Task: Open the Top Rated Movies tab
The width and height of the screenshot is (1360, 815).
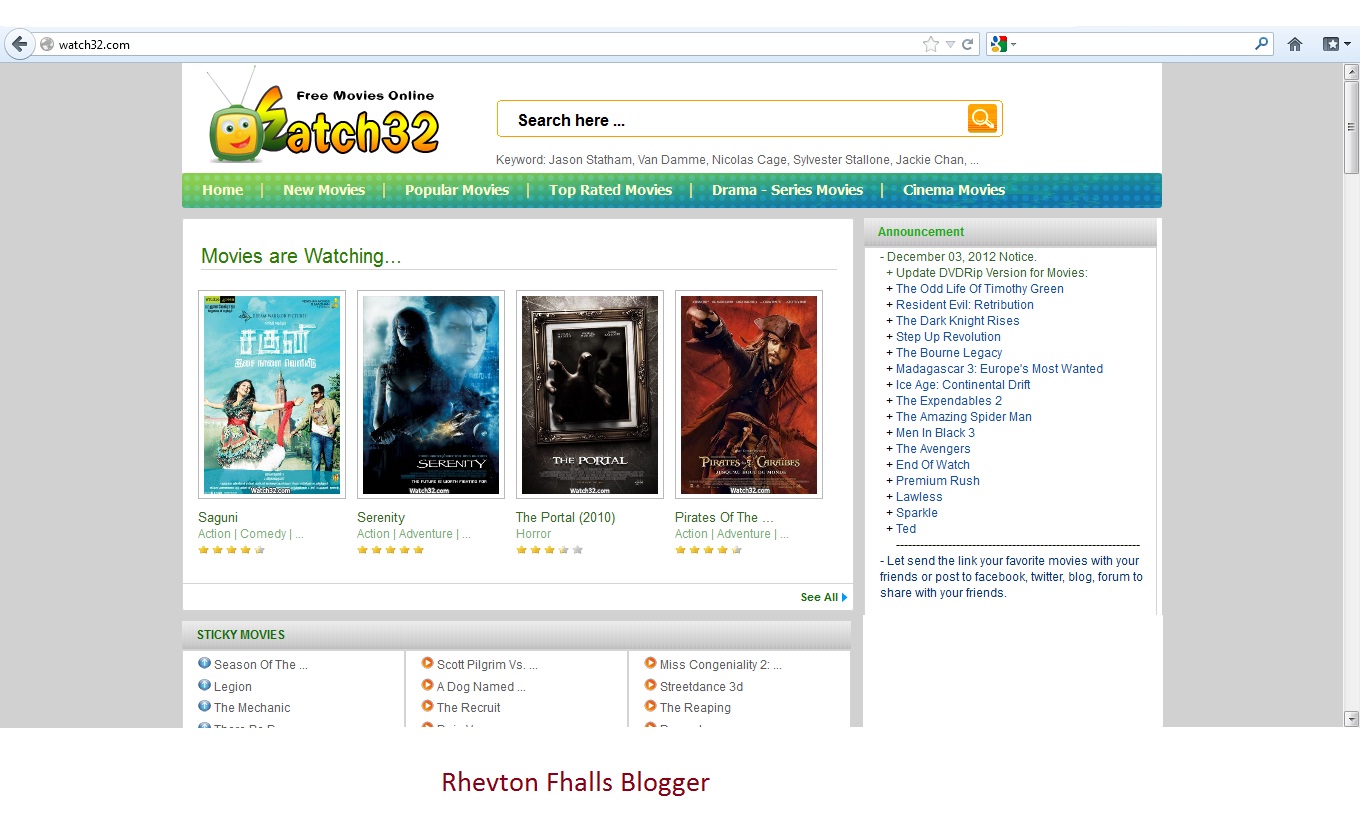Action: coord(610,190)
